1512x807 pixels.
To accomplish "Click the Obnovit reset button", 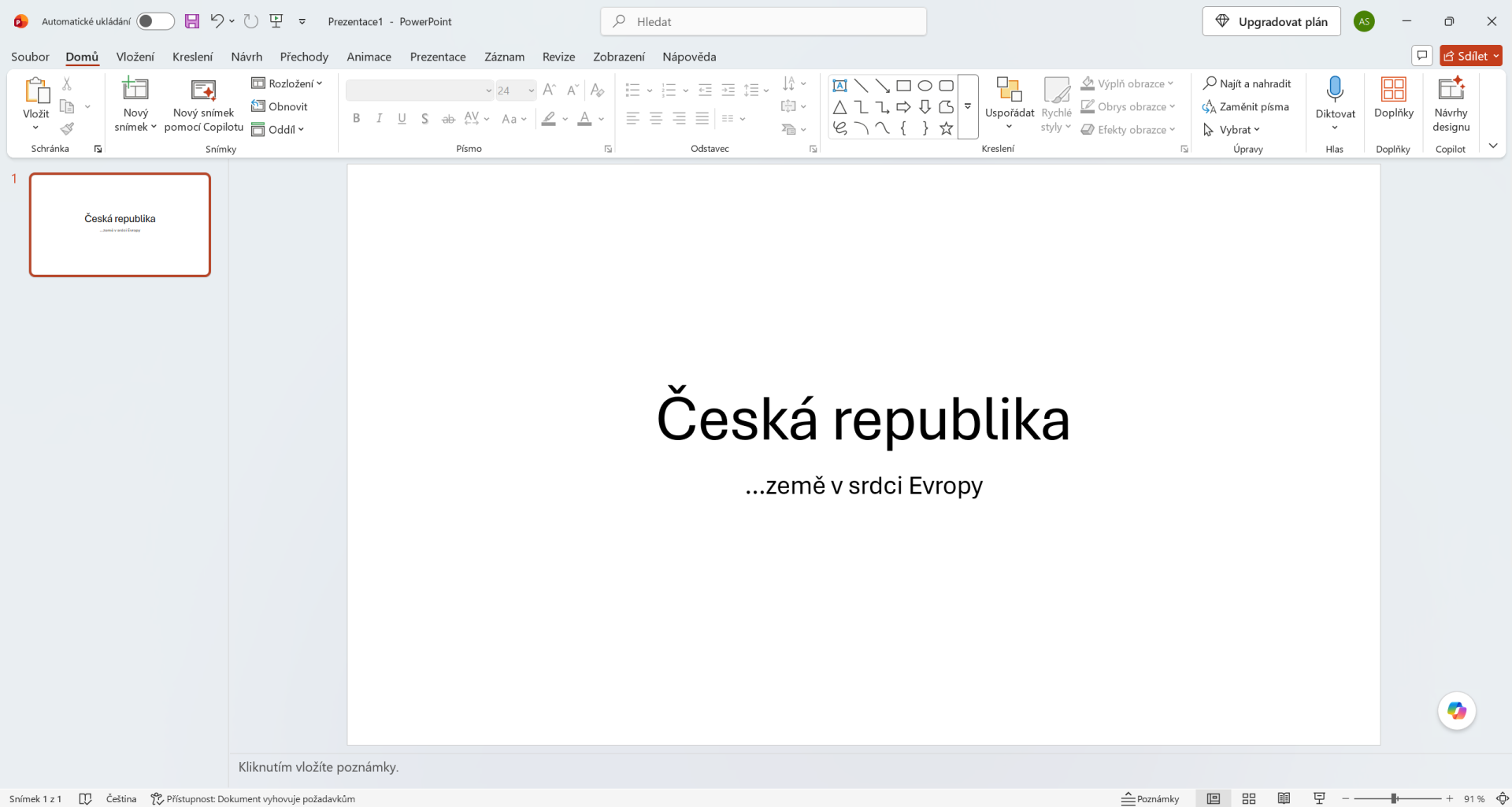I will click(280, 106).
